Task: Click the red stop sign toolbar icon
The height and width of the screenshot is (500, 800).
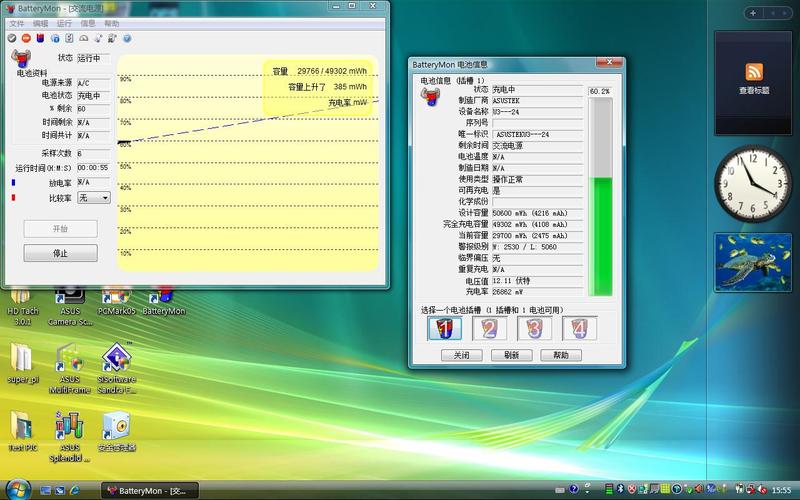Action: click(26, 38)
